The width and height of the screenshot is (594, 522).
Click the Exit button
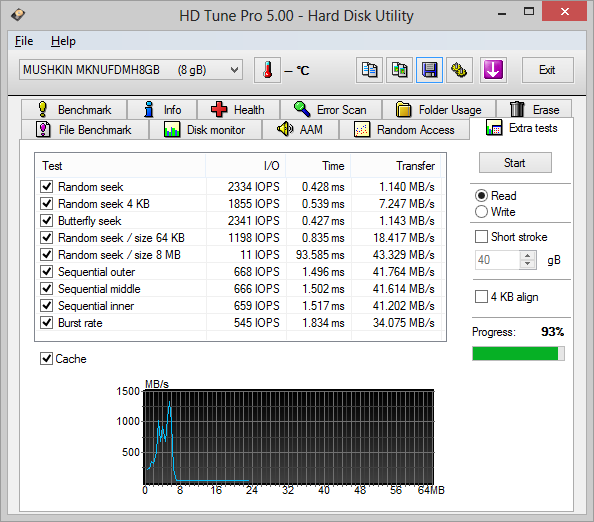tap(547, 70)
